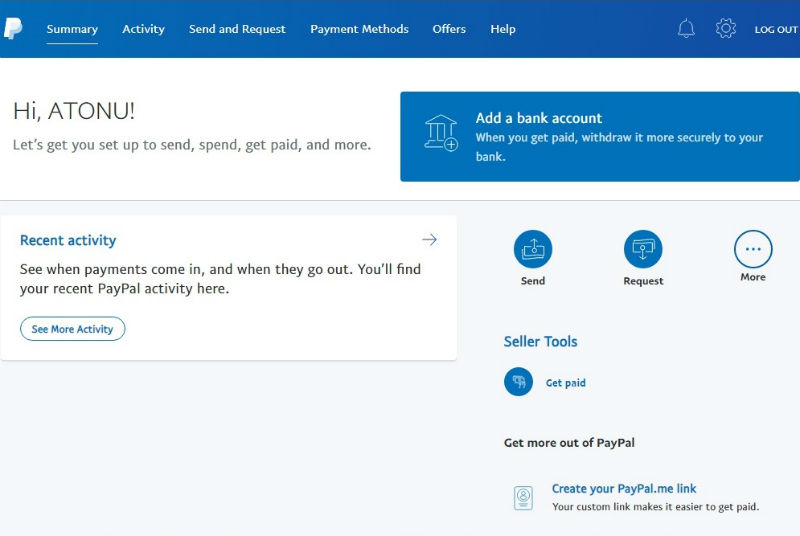Click 'Let's get you set up' subtitle text

[192, 145]
